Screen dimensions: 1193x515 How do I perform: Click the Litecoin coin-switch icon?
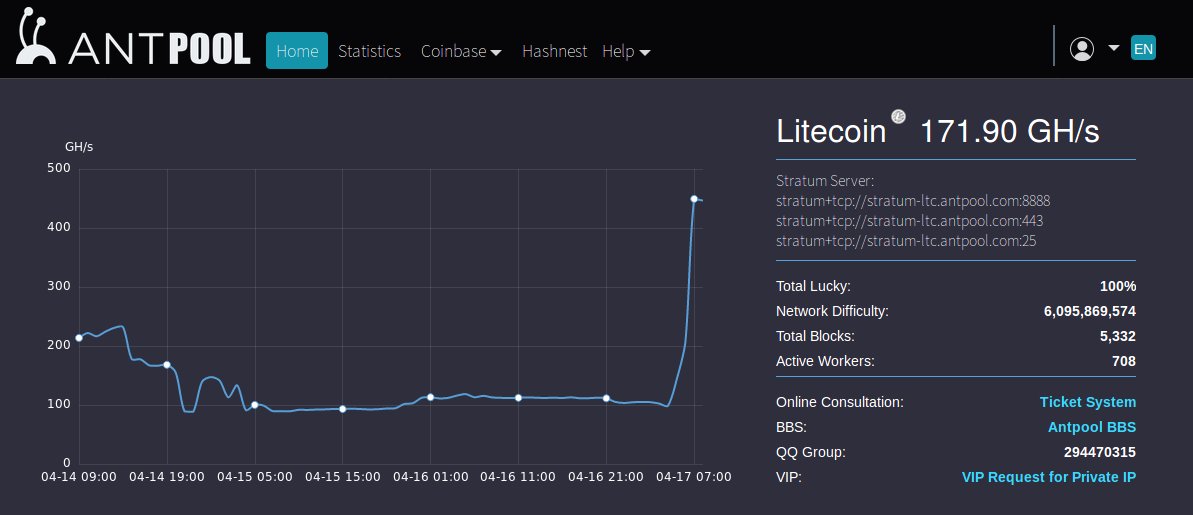click(898, 117)
